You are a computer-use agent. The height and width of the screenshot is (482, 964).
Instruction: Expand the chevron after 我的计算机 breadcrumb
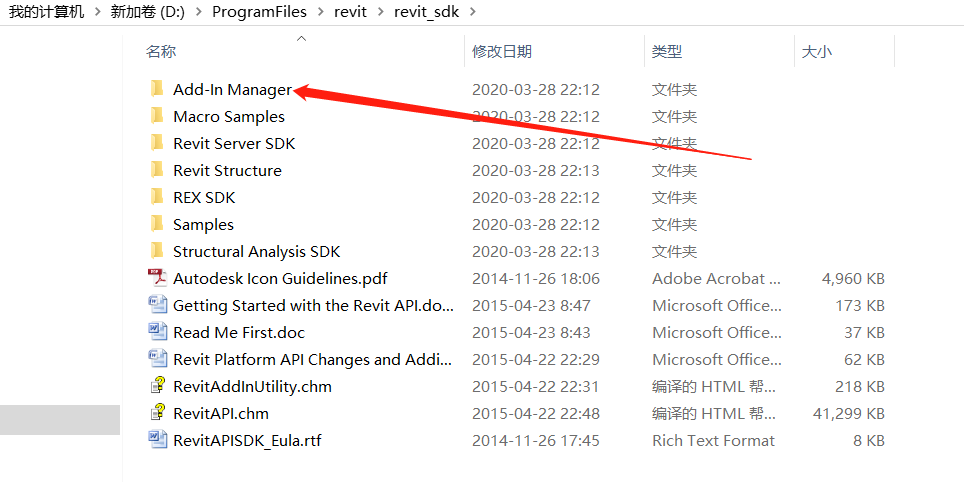(x=98, y=12)
